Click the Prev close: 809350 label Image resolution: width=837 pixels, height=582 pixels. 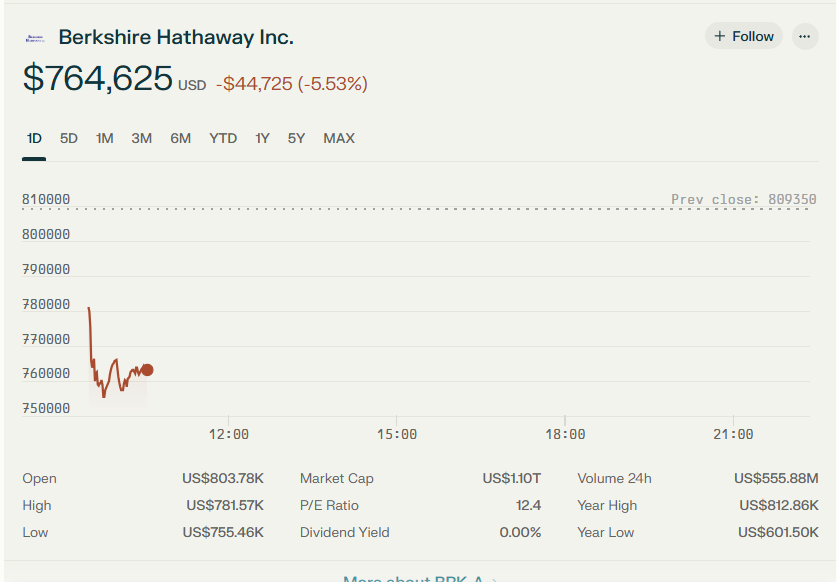744,199
